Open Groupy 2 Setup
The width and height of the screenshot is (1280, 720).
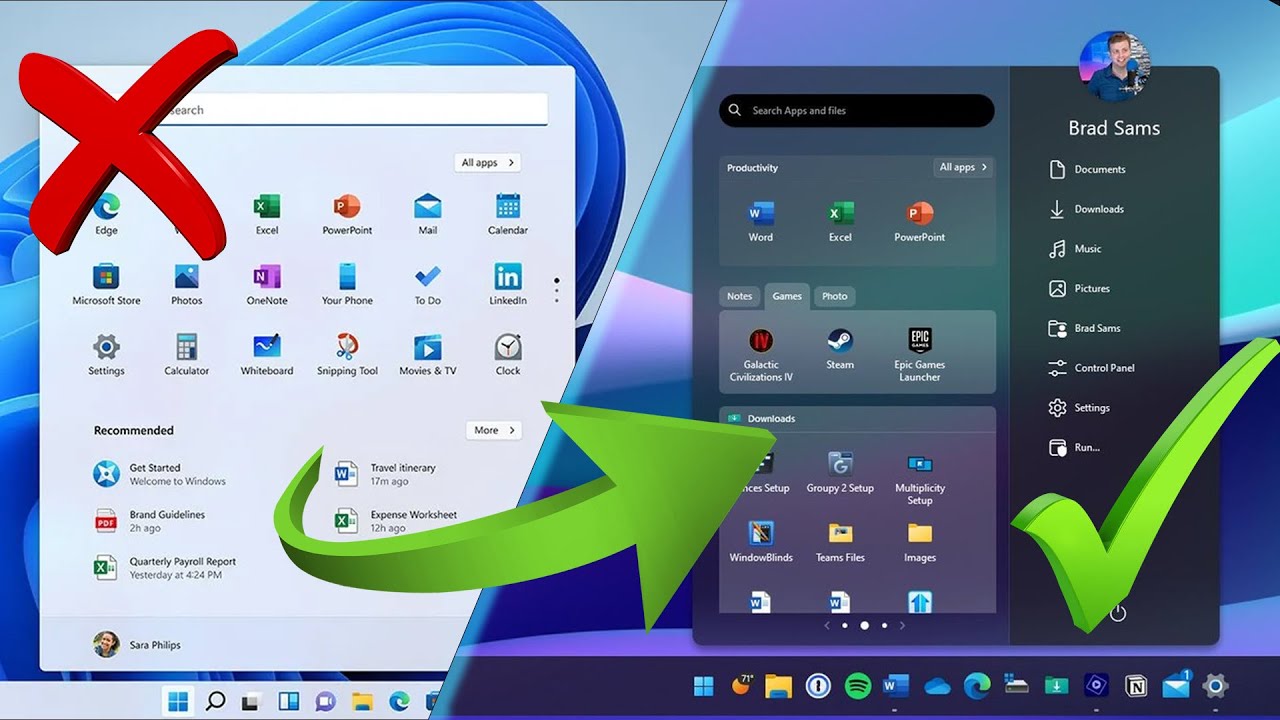840,472
